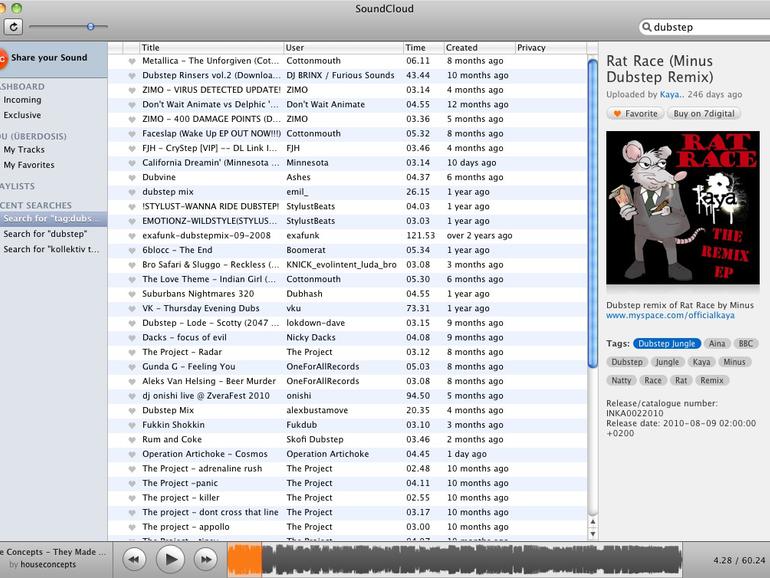Click the heart icon beside Operation Artichoke - Cosmos

[132, 455]
